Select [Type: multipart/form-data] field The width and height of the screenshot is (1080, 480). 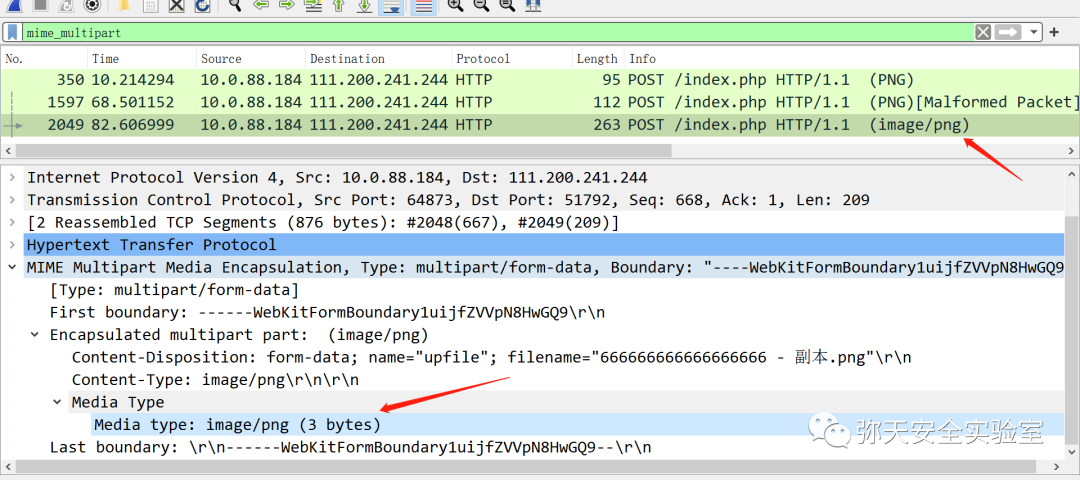click(x=174, y=290)
